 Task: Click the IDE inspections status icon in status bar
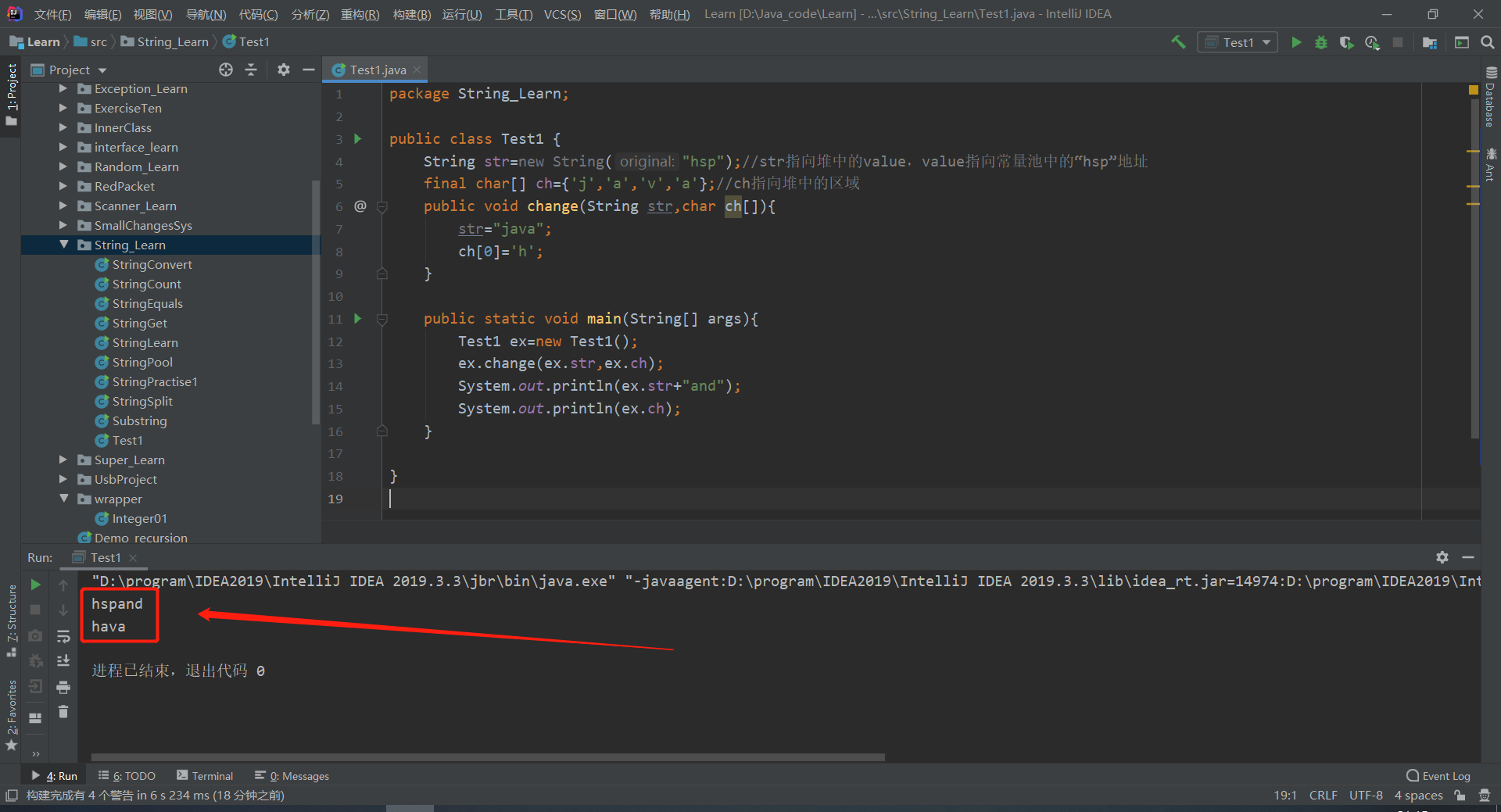click(x=1485, y=796)
